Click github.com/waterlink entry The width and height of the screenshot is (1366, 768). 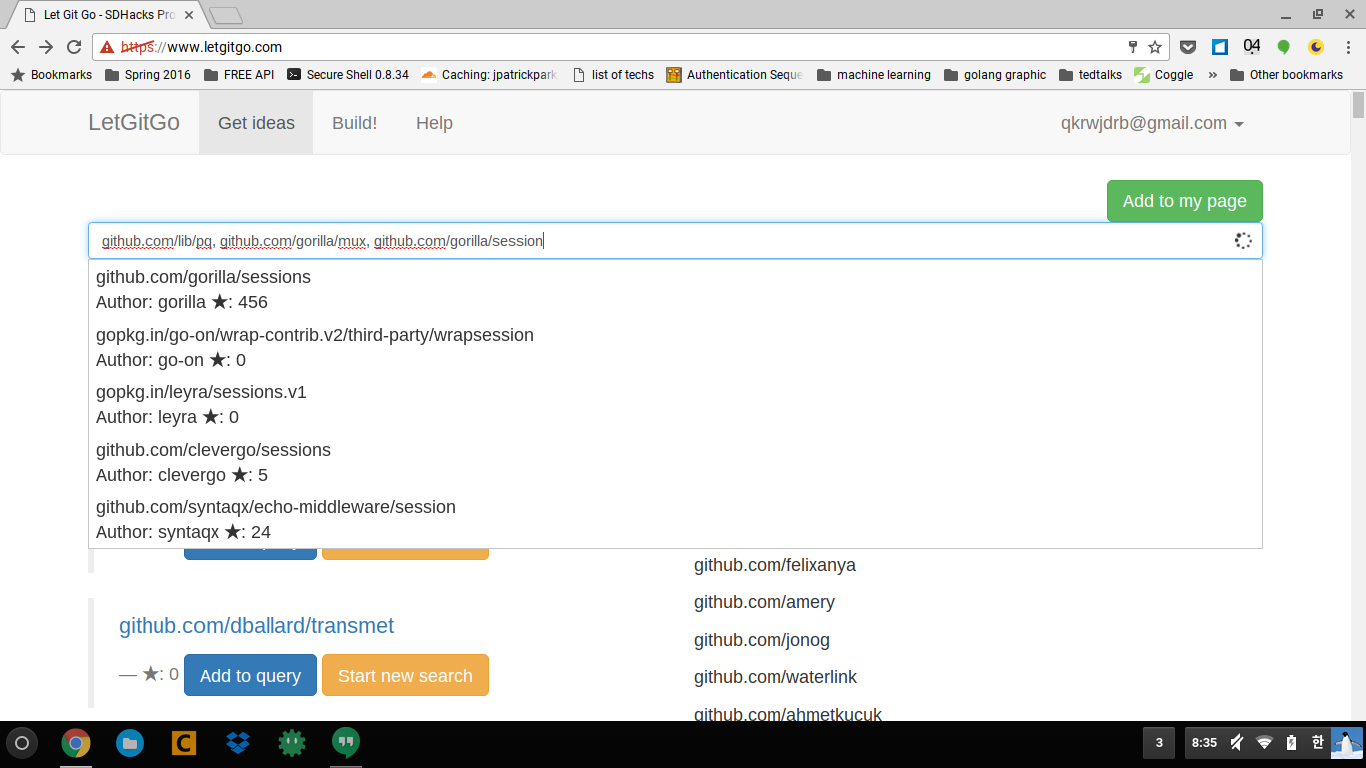click(776, 677)
